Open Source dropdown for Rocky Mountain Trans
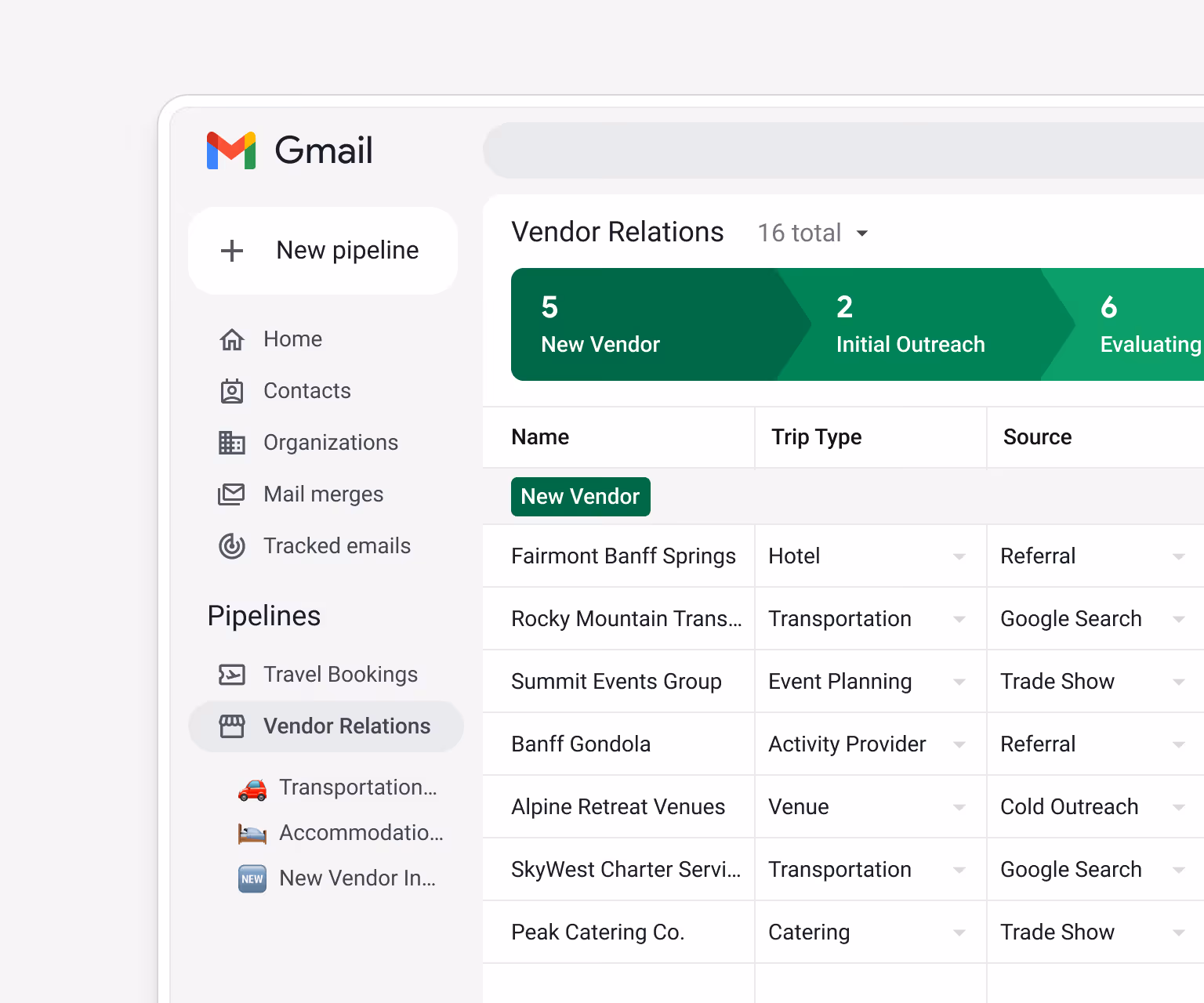The image size is (1204, 1003). [1179, 619]
